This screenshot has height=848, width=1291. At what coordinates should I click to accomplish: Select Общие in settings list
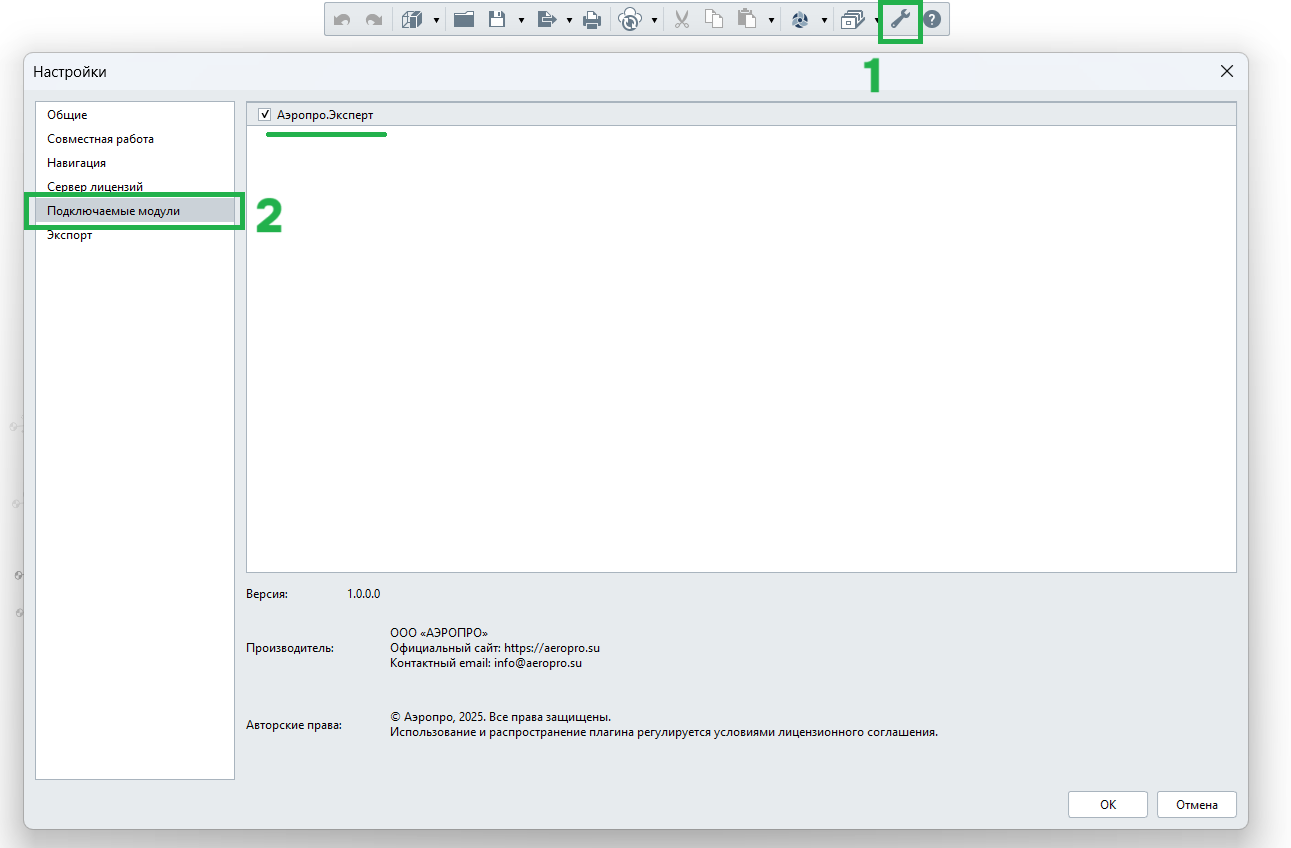click(67, 115)
